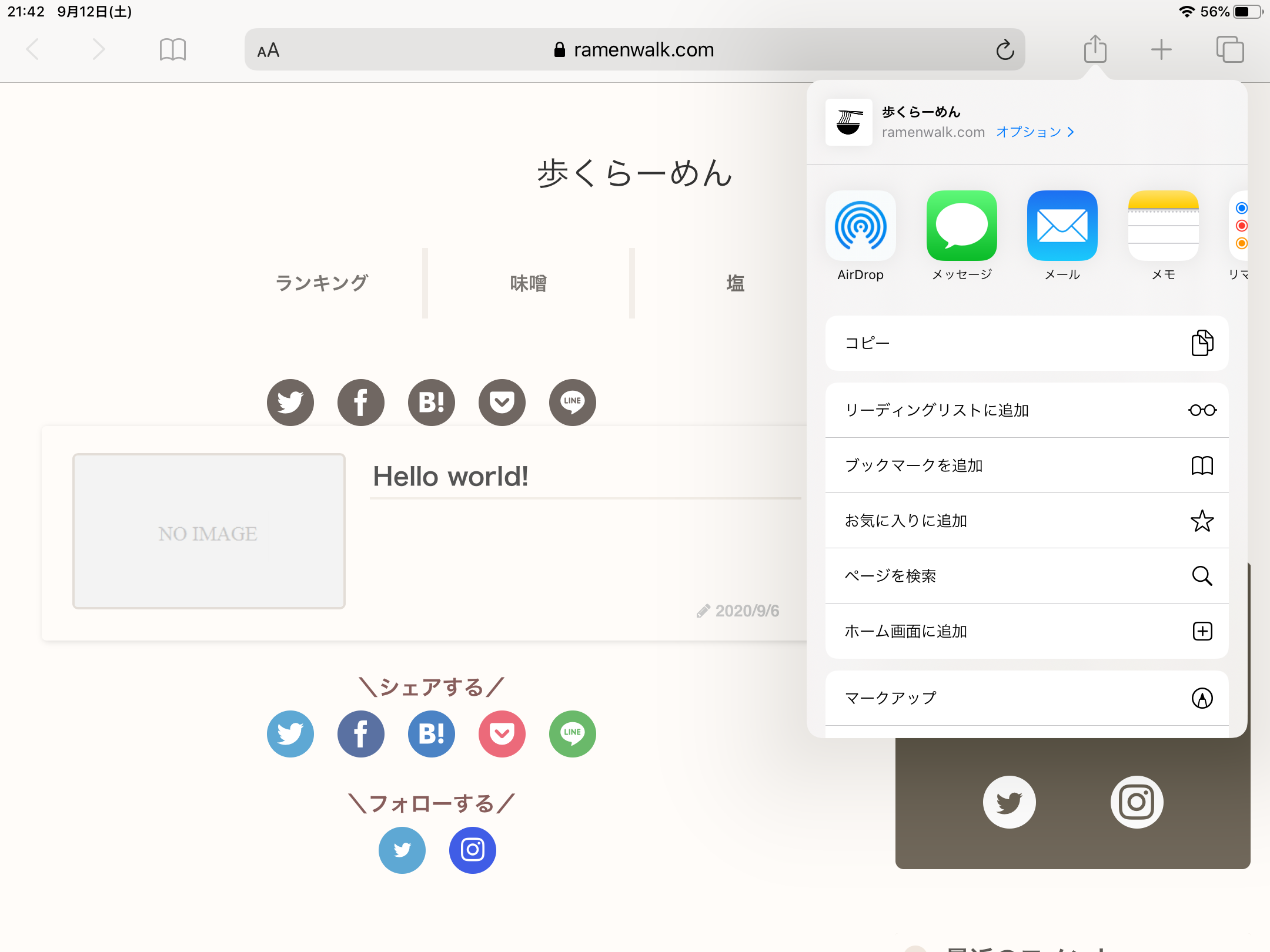Share to the Notes (メモ) app
The image size is (1270, 952).
[x=1163, y=226]
